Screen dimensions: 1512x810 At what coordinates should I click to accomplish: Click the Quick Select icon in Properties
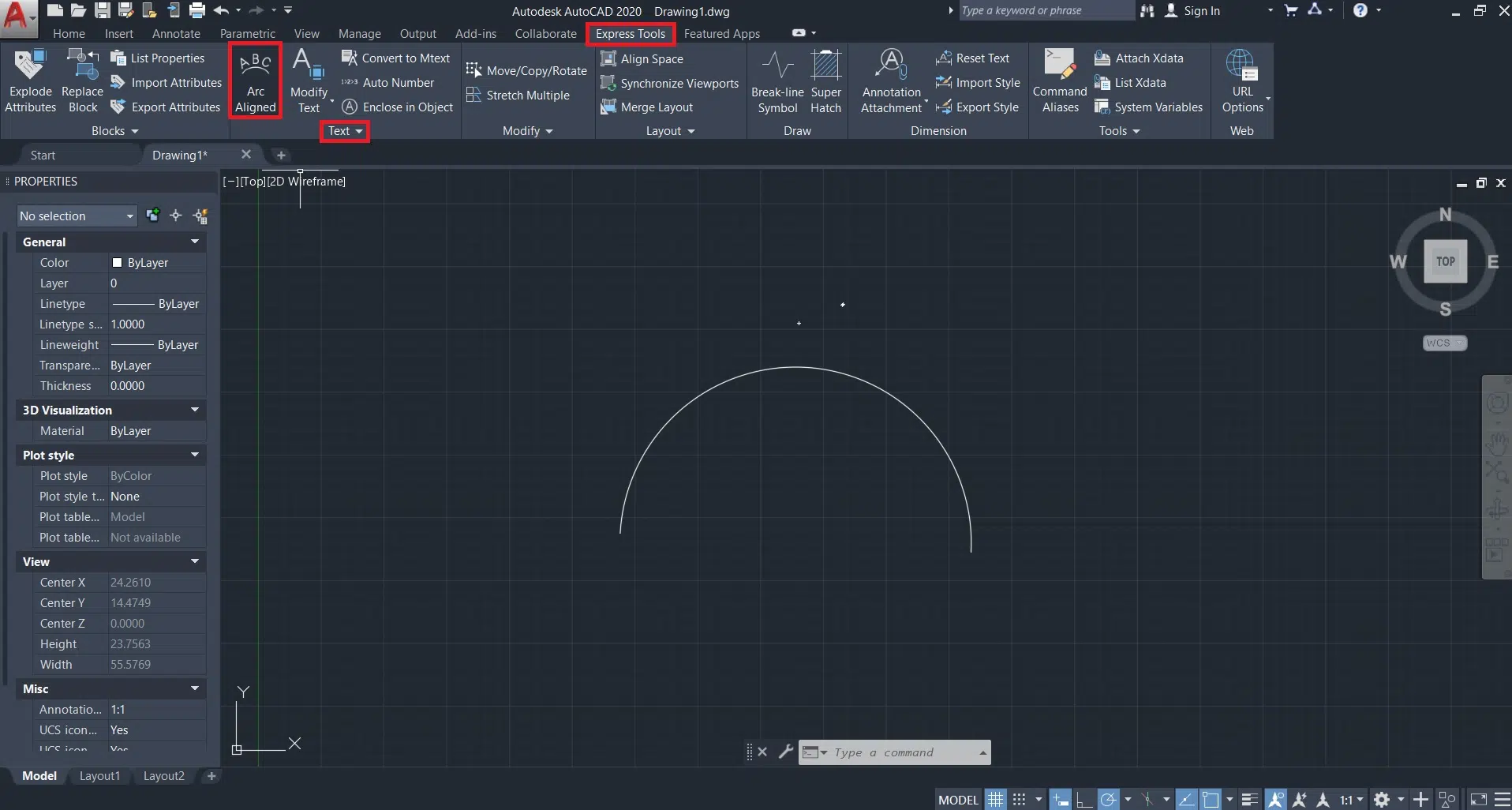200,216
